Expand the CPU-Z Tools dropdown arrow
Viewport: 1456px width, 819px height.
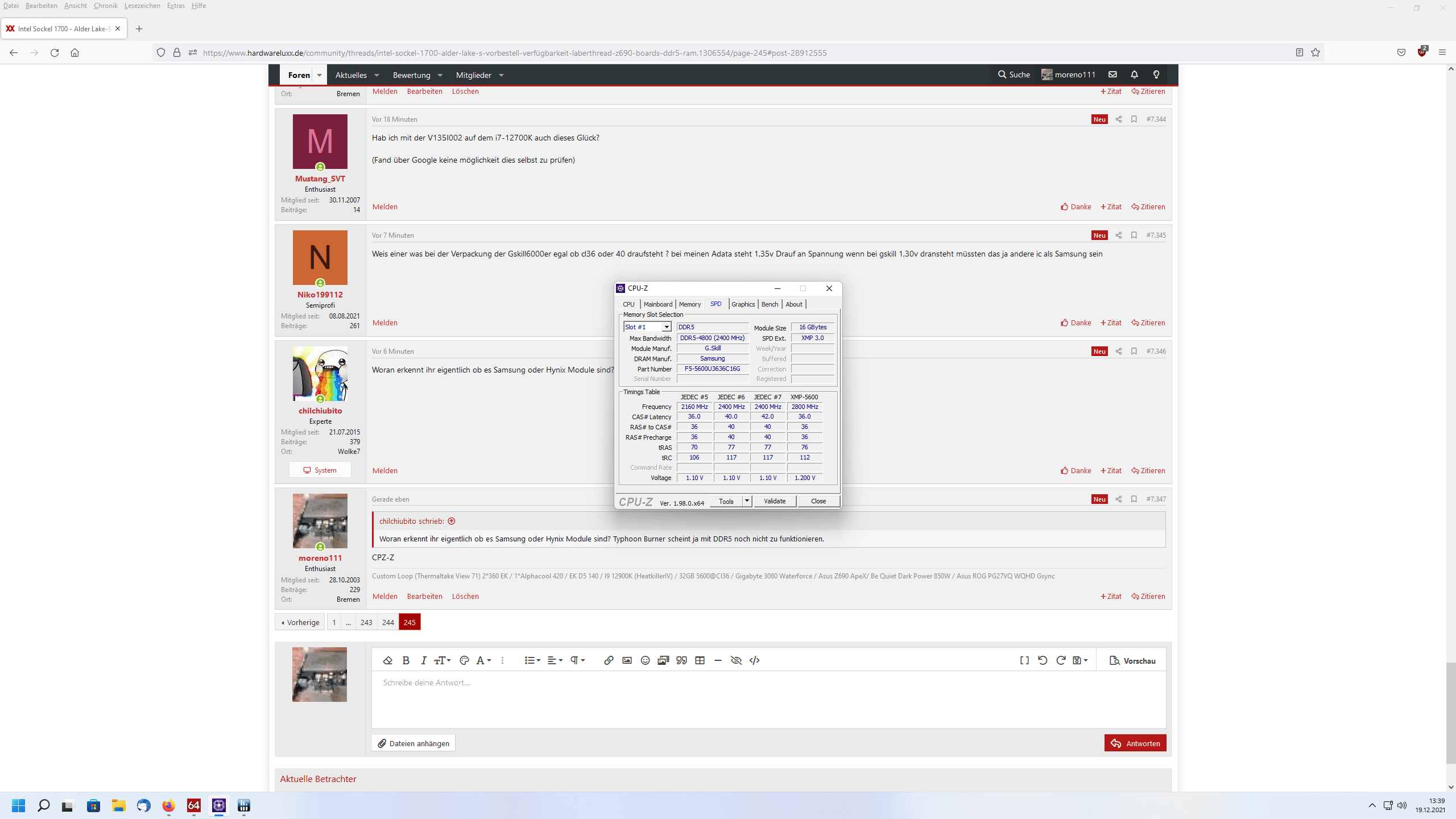[747, 501]
